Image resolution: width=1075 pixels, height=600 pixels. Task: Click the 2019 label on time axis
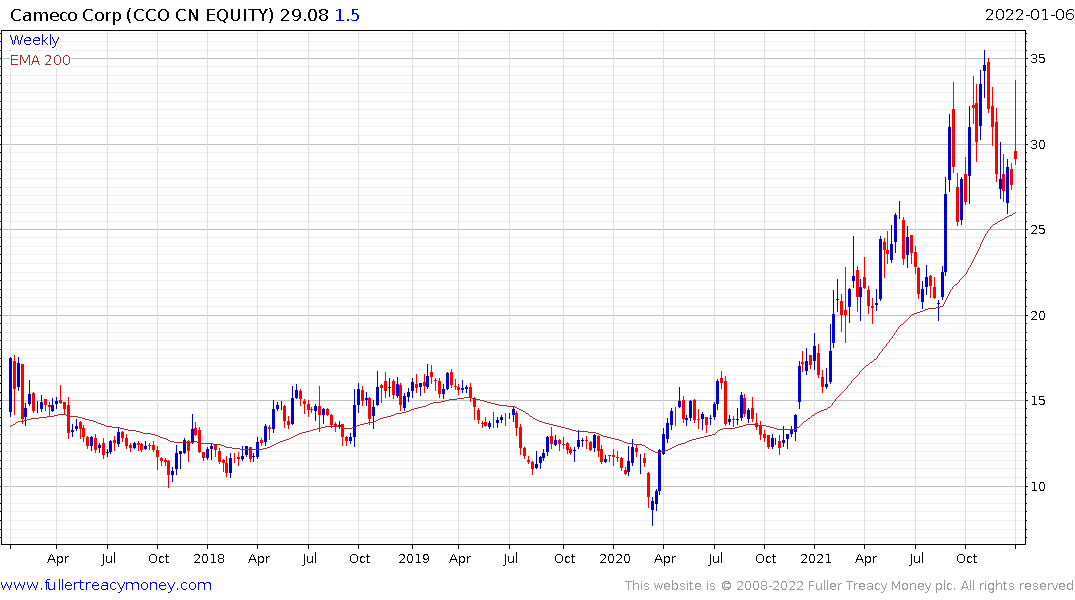point(412,558)
